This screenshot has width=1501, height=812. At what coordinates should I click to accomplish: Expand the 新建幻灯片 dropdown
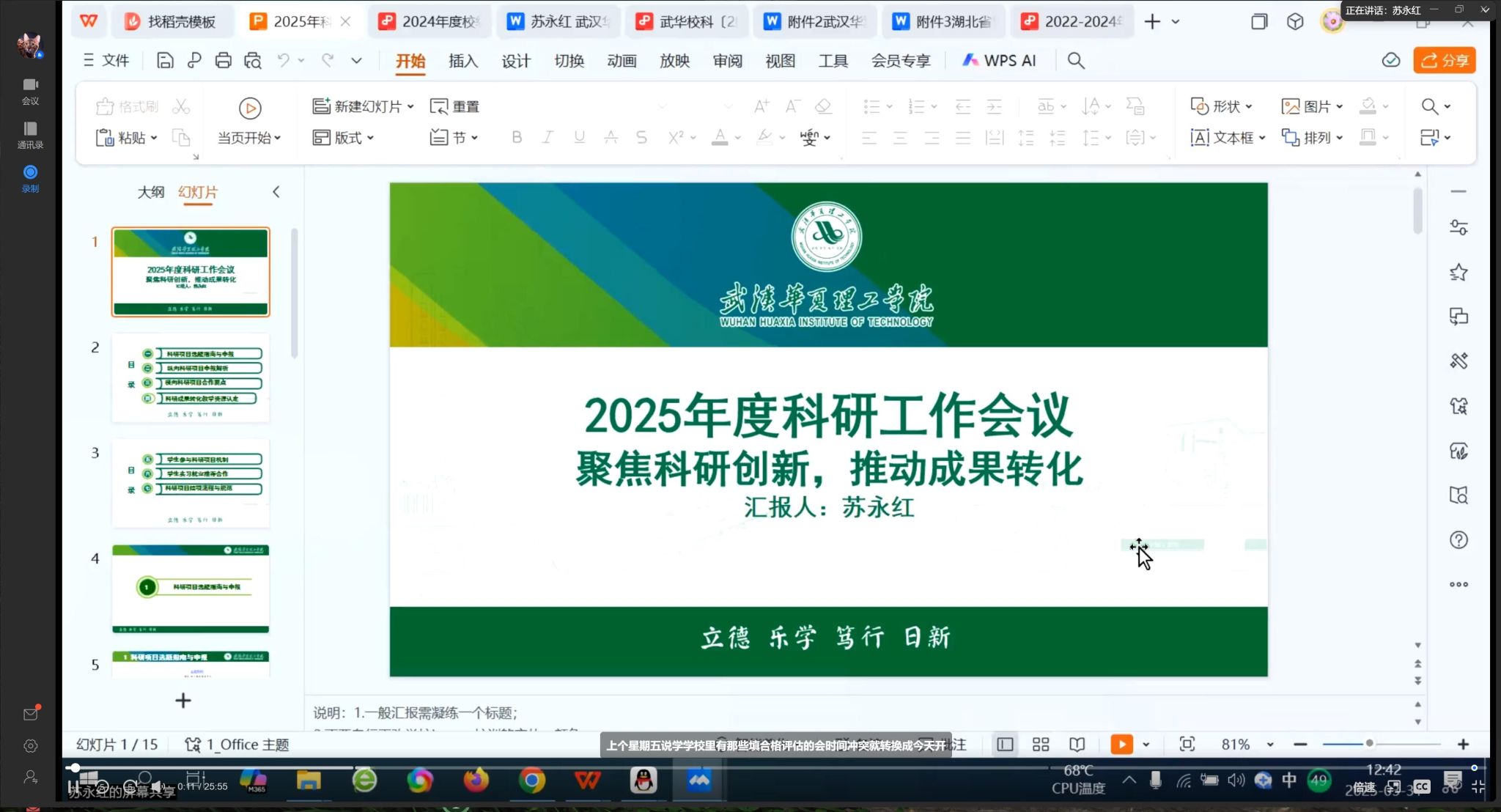pyautogui.click(x=410, y=107)
